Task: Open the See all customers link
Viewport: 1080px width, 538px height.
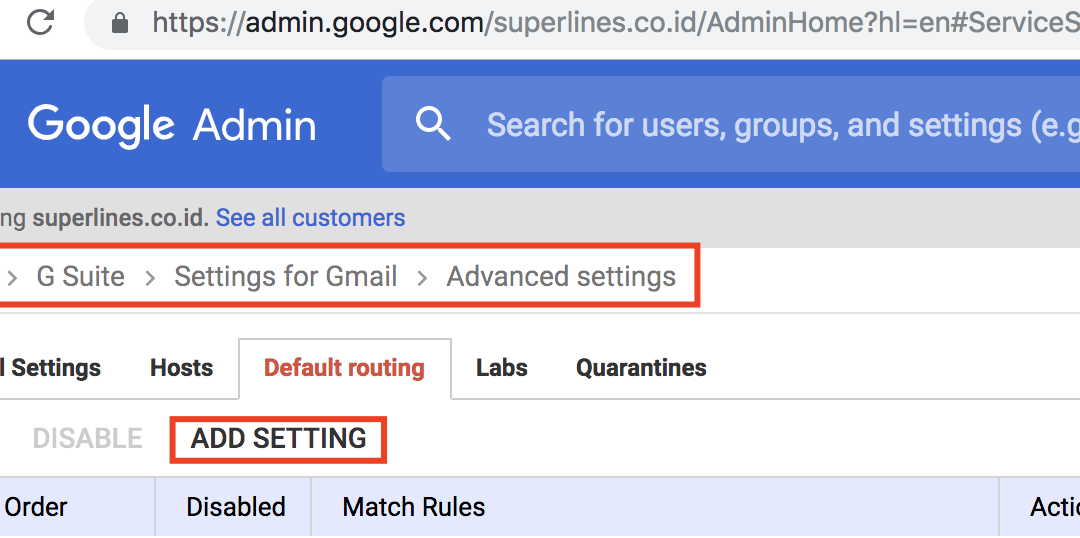Action: (311, 218)
